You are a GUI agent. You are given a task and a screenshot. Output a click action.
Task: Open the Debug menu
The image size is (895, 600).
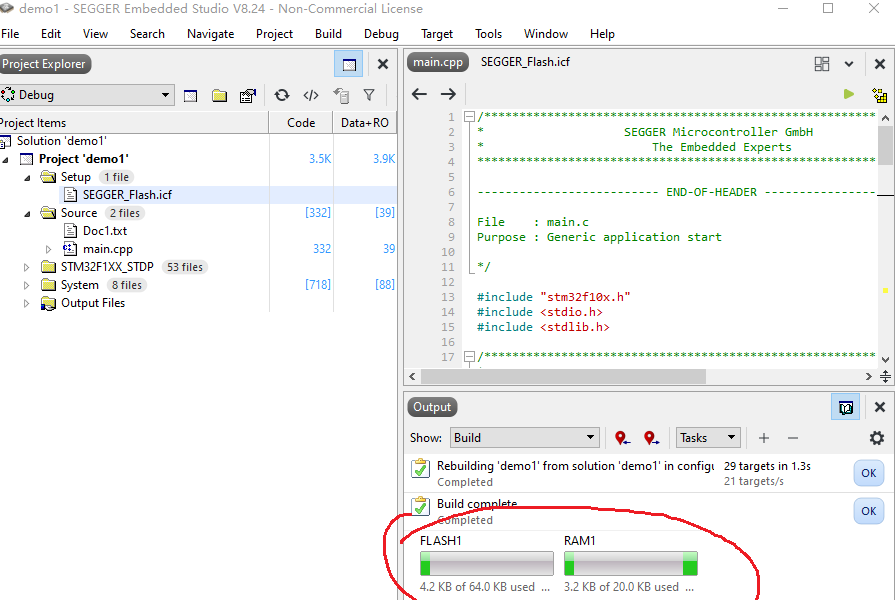381,34
